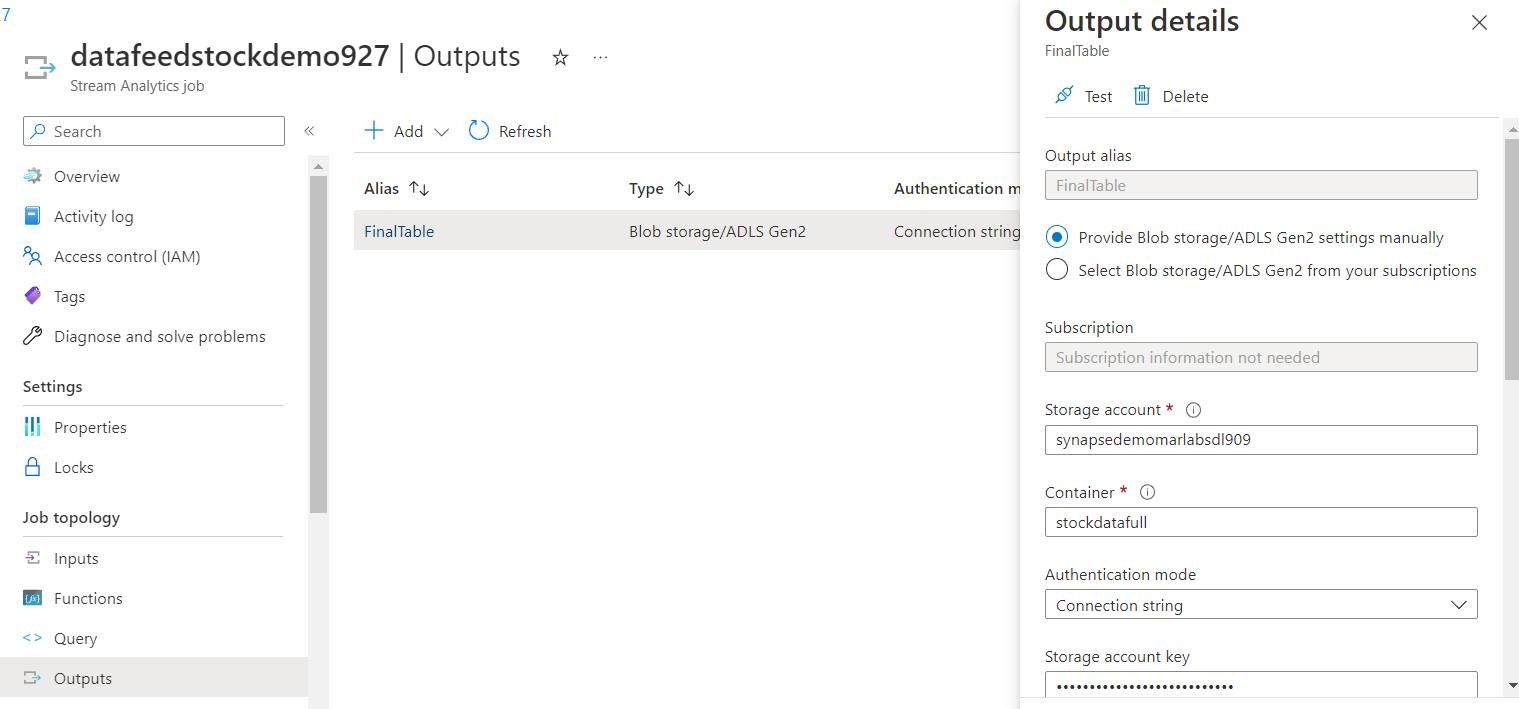Select Blob storage from your subscriptions option
1519x709 pixels.
click(1057, 269)
